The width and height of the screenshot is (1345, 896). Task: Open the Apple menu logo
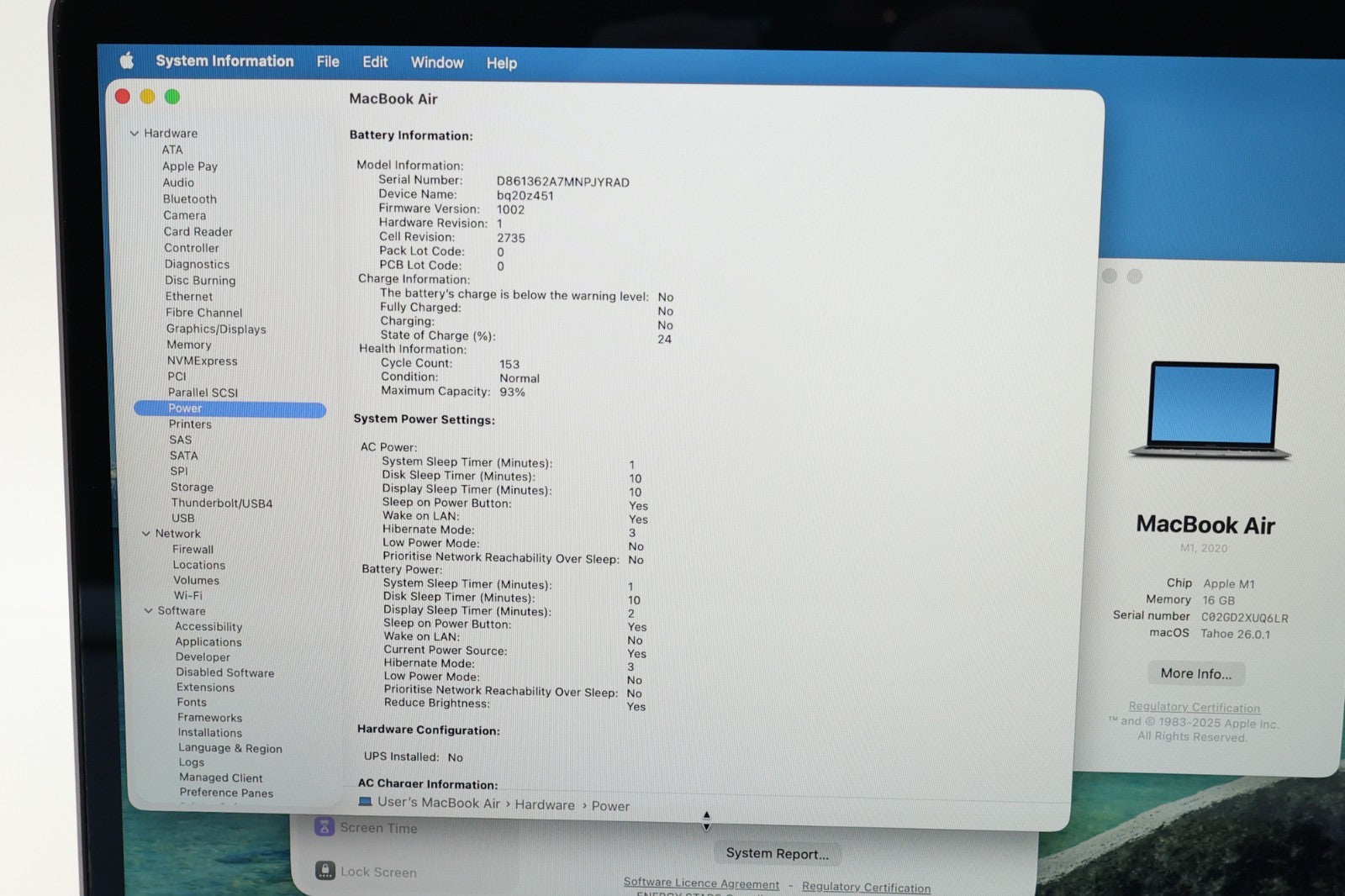point(127,61)
